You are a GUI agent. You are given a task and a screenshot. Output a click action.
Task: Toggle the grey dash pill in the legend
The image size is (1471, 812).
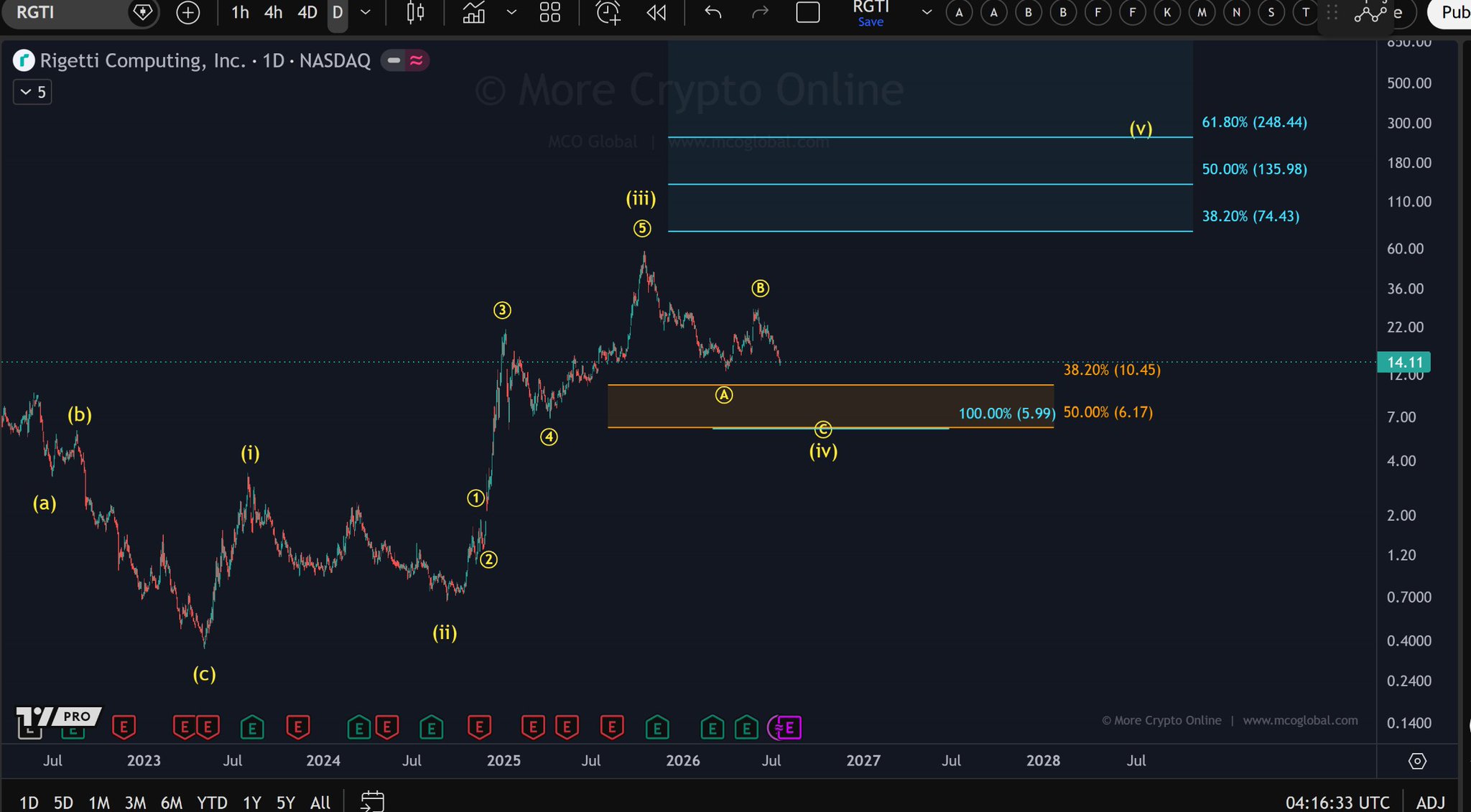(394, 61)
